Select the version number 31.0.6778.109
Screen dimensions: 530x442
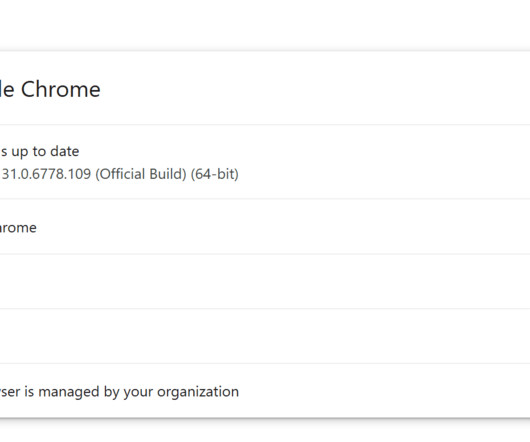click(x=46, y=174)
